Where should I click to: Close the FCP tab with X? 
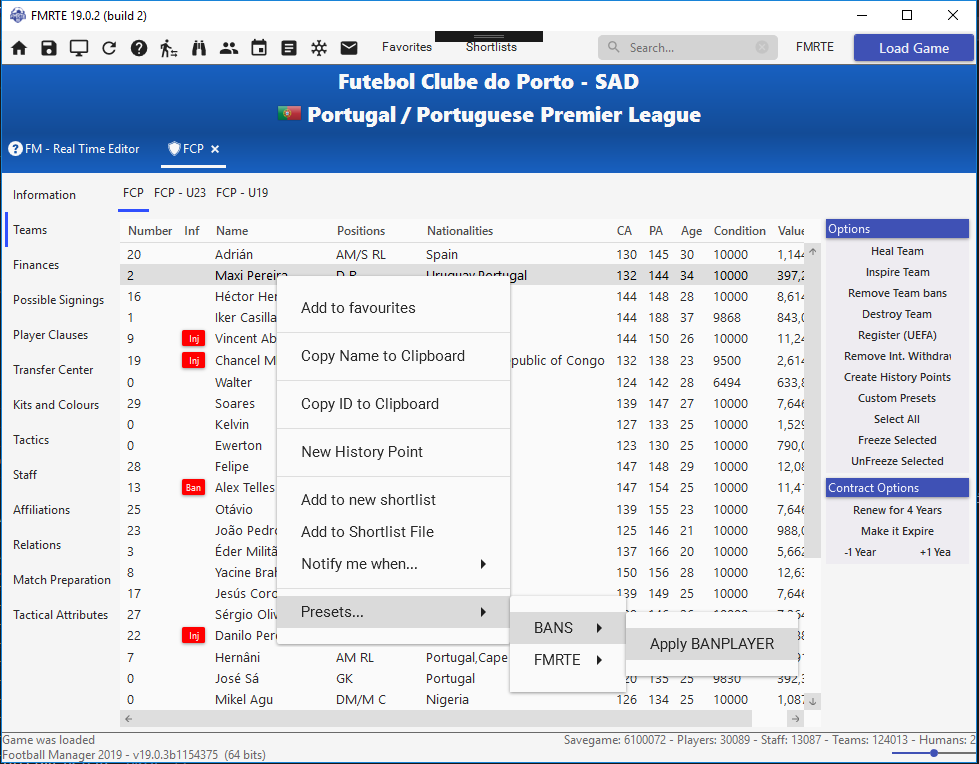215,149
